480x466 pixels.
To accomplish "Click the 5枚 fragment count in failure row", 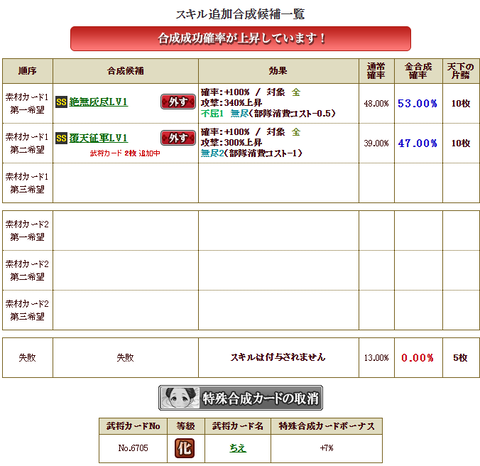I will point(461,358).
